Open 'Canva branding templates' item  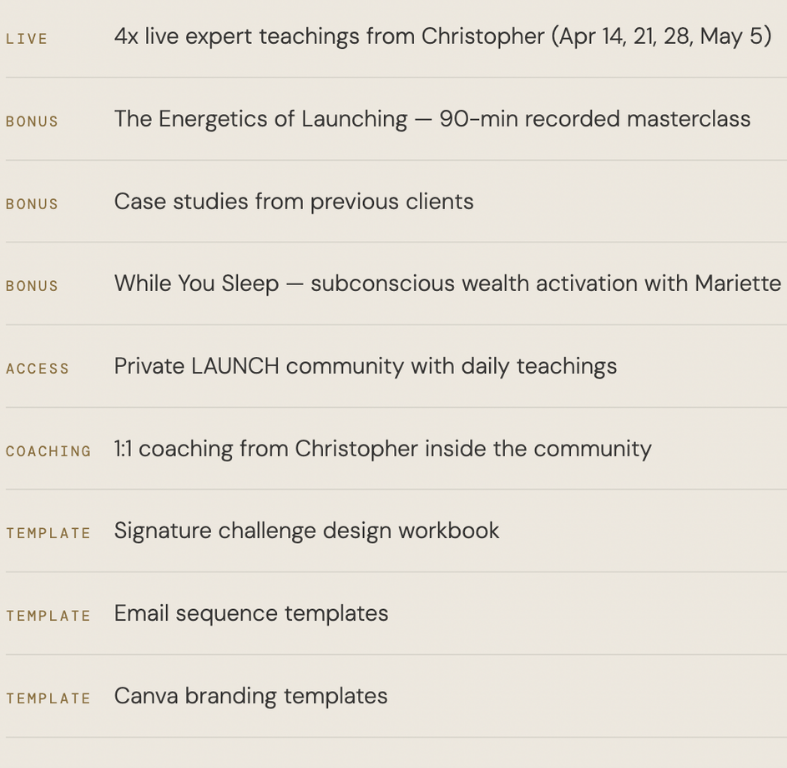(250, 696)
